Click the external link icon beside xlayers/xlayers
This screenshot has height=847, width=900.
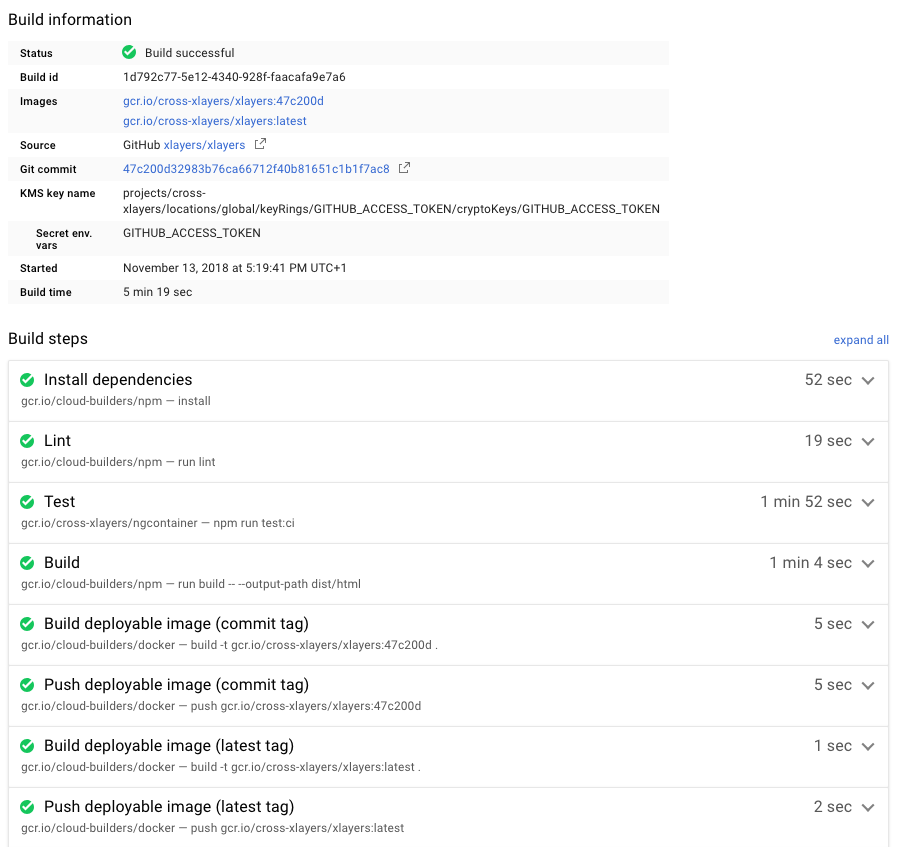pyautogui.click(x=260, y=145)
